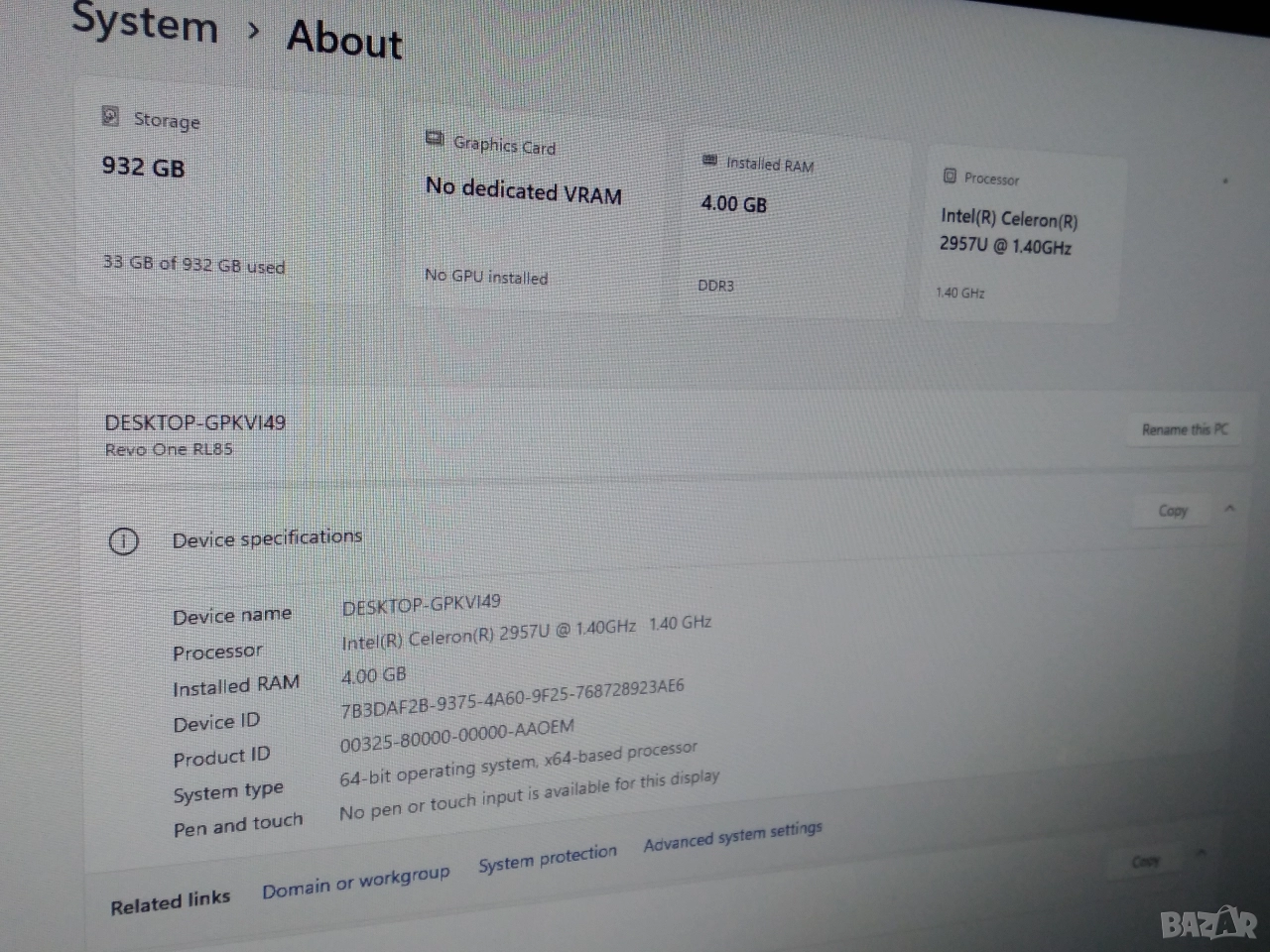
Task: Select the About breadcrumb title
Action: pyautogui.click(x=344, y=40)
